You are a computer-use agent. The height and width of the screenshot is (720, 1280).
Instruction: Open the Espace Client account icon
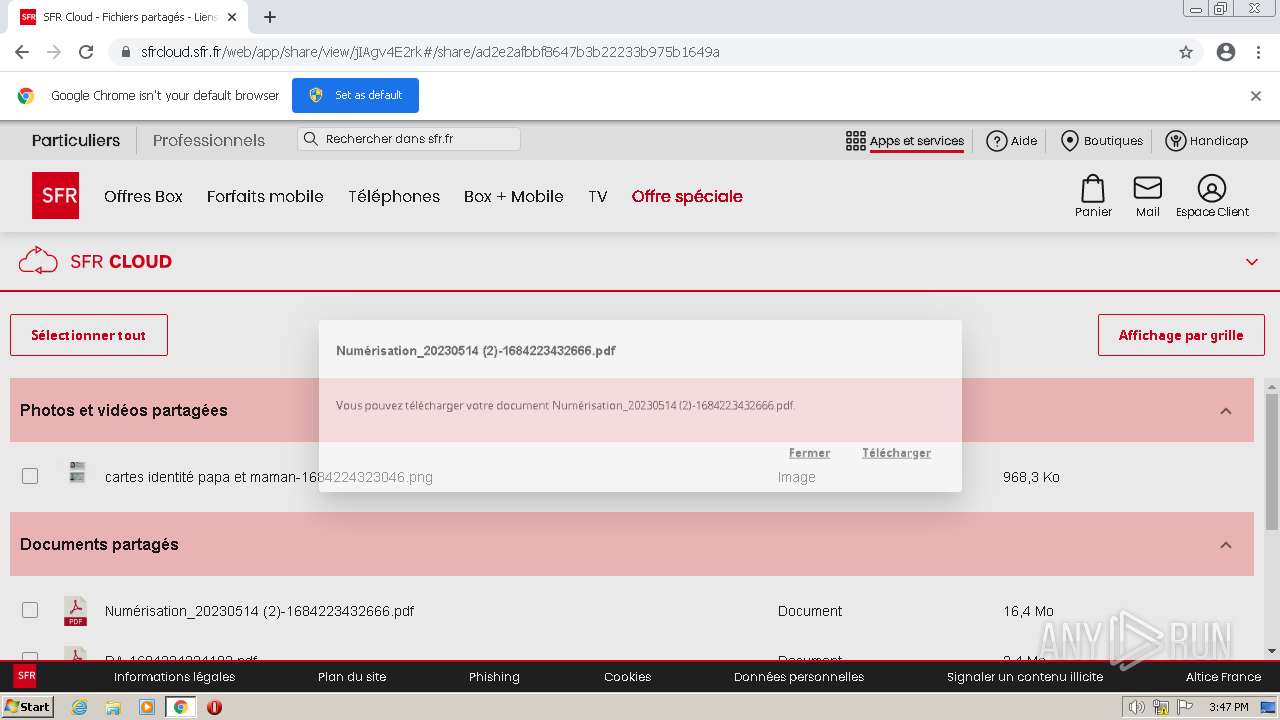(1212, 196)
